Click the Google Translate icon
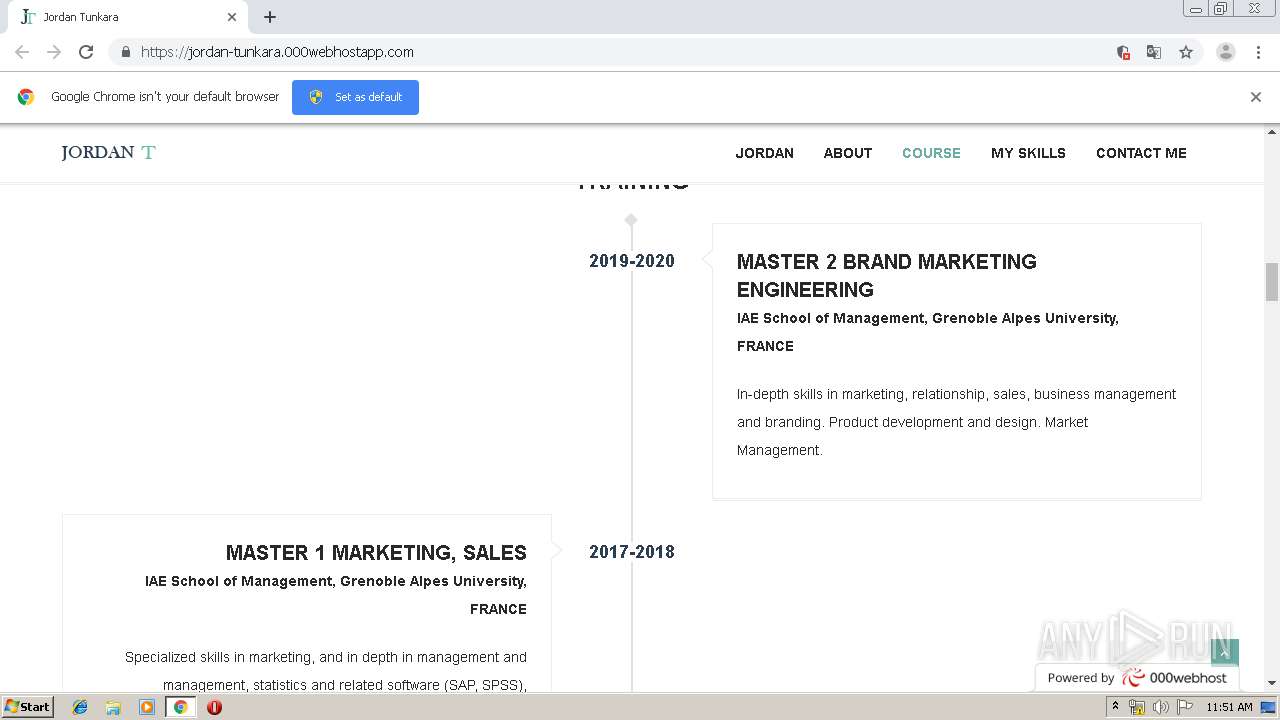Viewport: 1280px width, 720px height. [x=1153, y=52]
